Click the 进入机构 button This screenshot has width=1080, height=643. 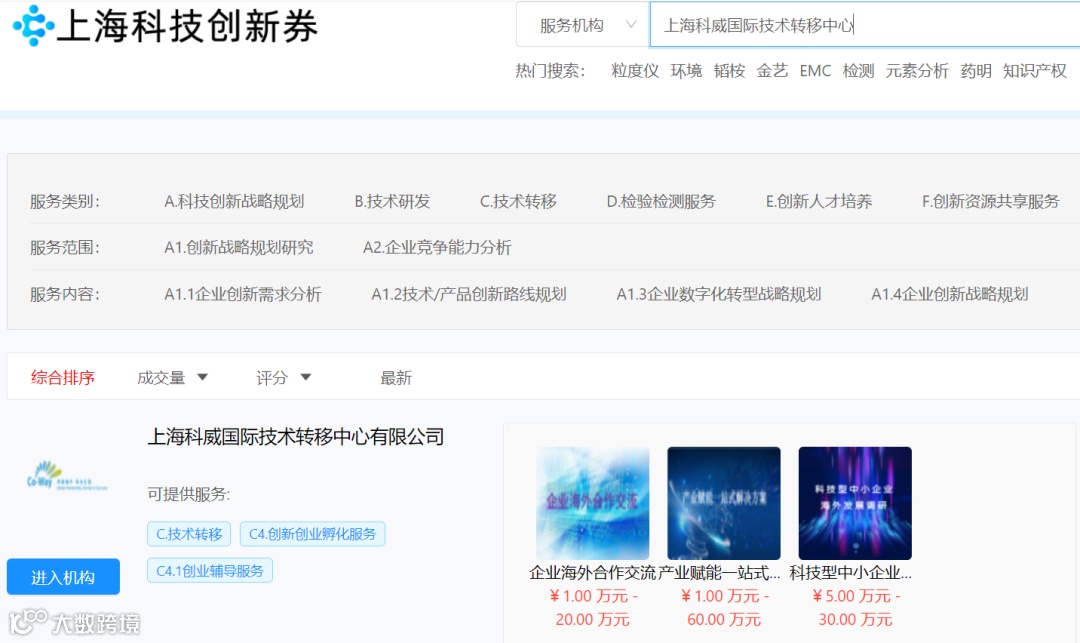tap(63, 577)
